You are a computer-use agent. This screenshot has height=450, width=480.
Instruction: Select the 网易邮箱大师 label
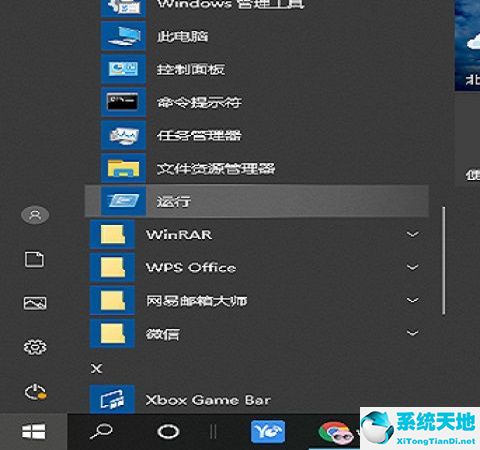(x=197, y=301)
